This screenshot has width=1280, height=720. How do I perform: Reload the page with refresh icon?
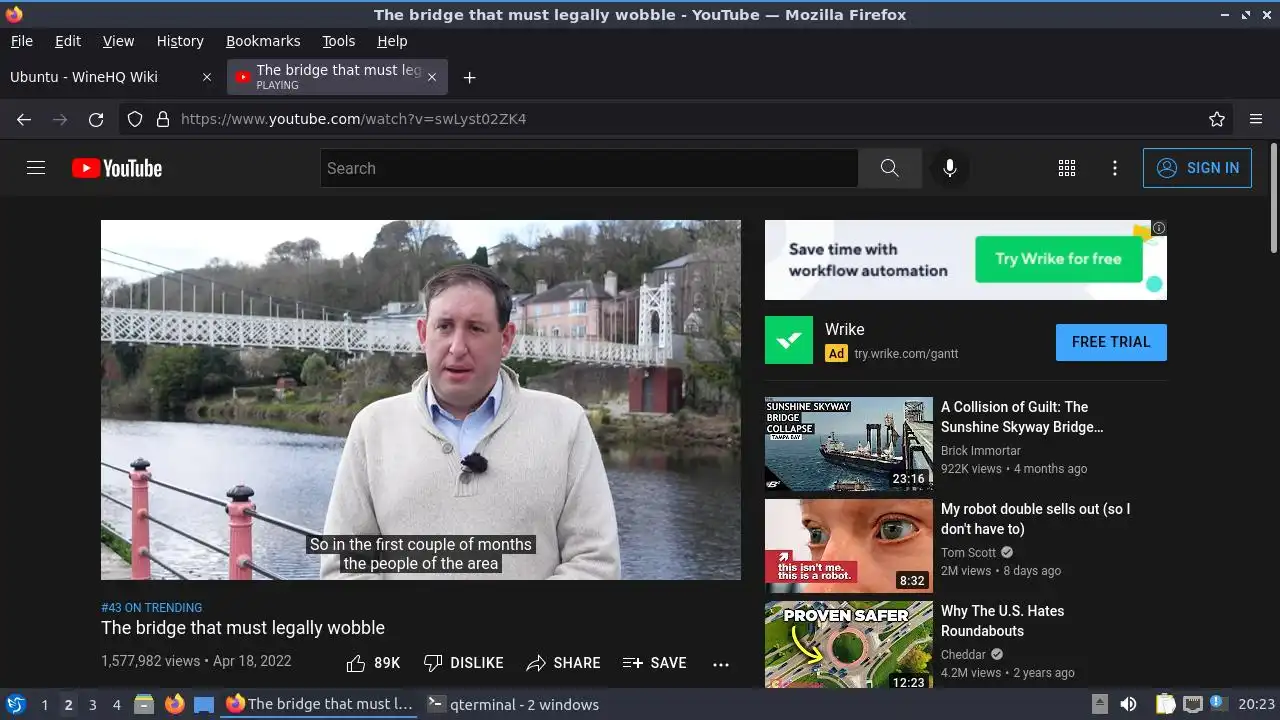point(96,119)
